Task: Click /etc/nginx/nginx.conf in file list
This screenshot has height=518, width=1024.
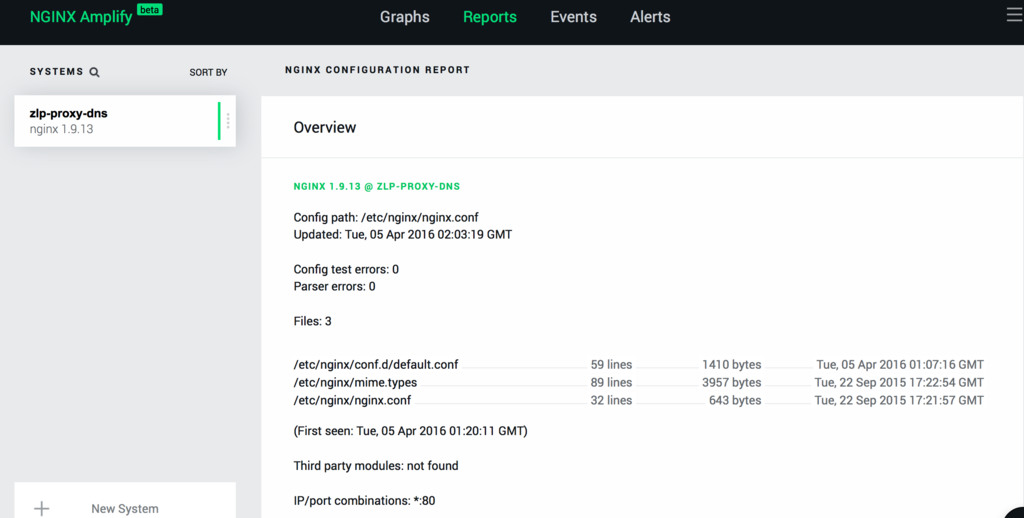Action: point(352,400)
